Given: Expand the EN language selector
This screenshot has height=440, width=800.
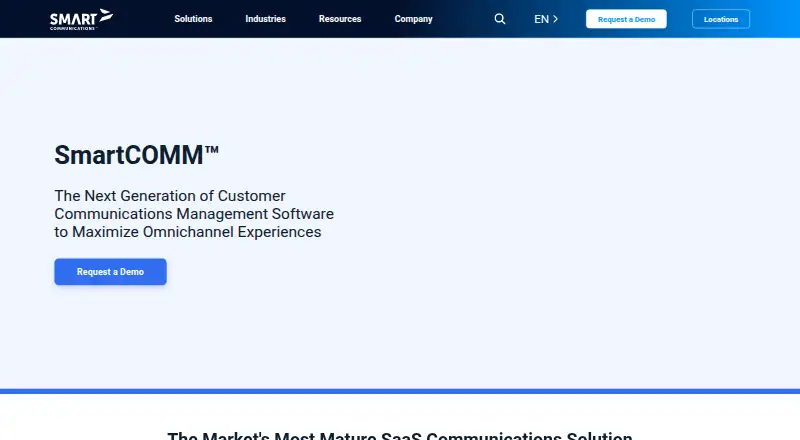Looking at the screenshot, I should (x=546, y=19).
